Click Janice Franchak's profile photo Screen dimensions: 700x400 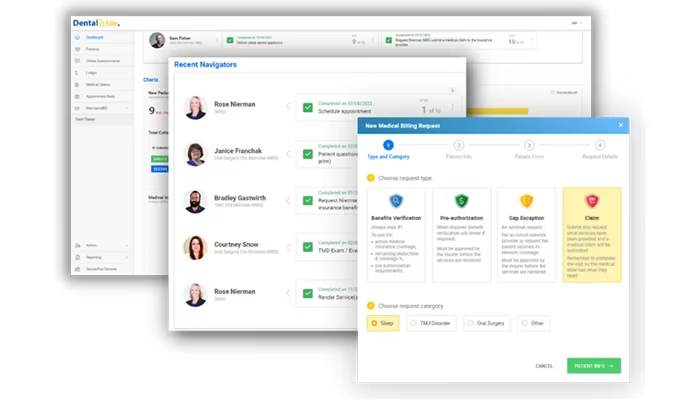click(x=195, y=154)
